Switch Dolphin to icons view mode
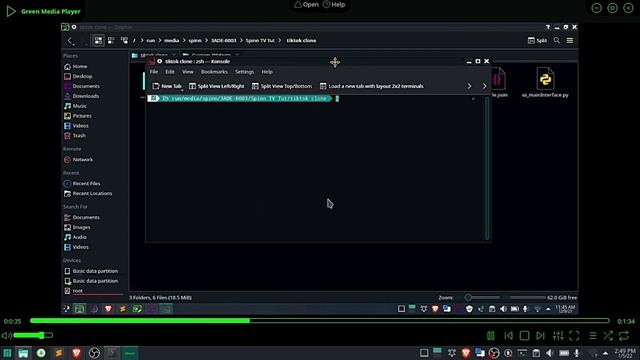Screen dimensions: 640x360 (x=98, y=40)
